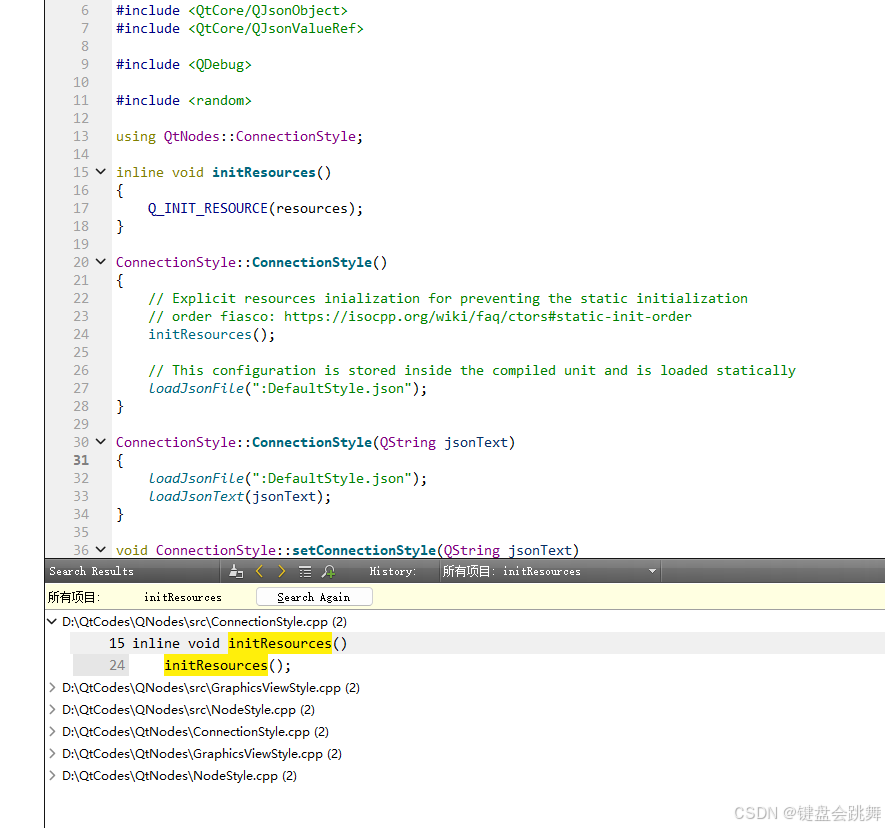This screenshot has height=828, width=885.
Task: Fold the ConnectionStyle(QString) constructor at line 30
Action: click(x=101, y=442)
